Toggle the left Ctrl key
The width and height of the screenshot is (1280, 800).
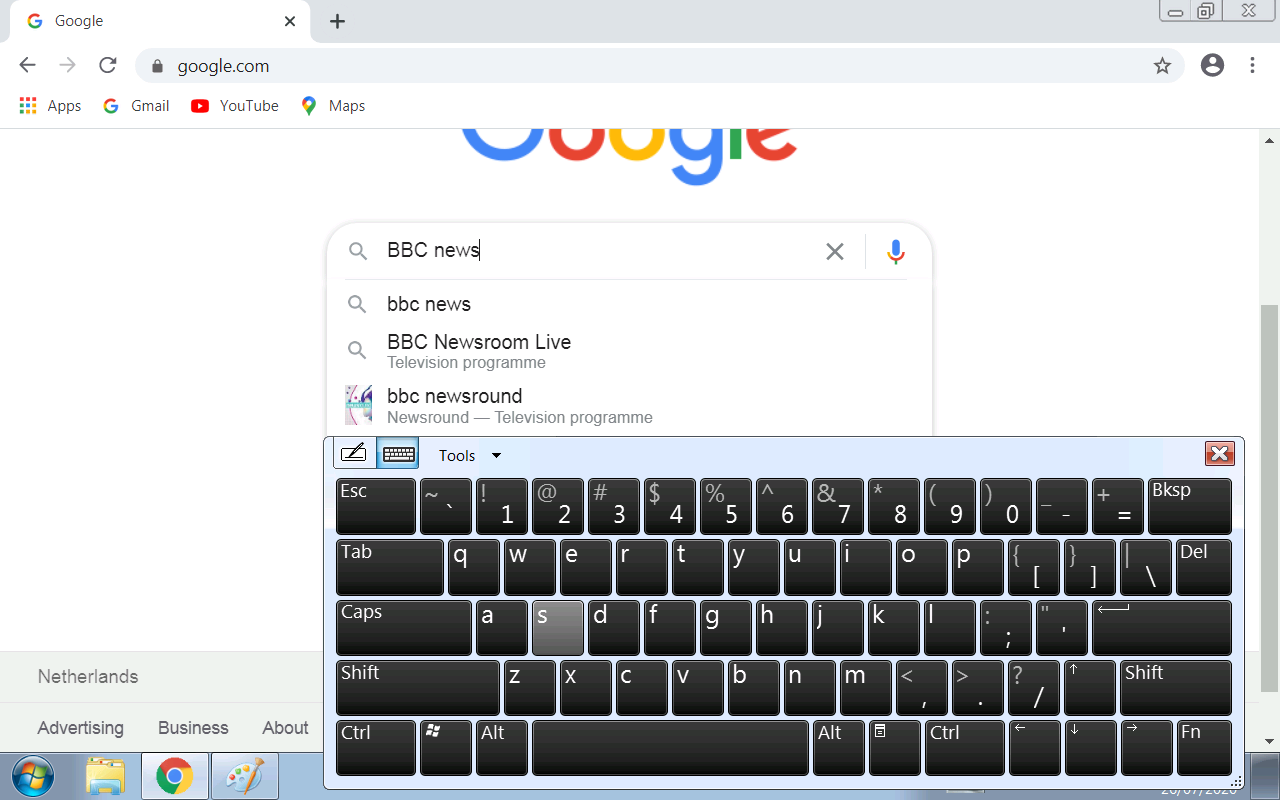[376, 748]
